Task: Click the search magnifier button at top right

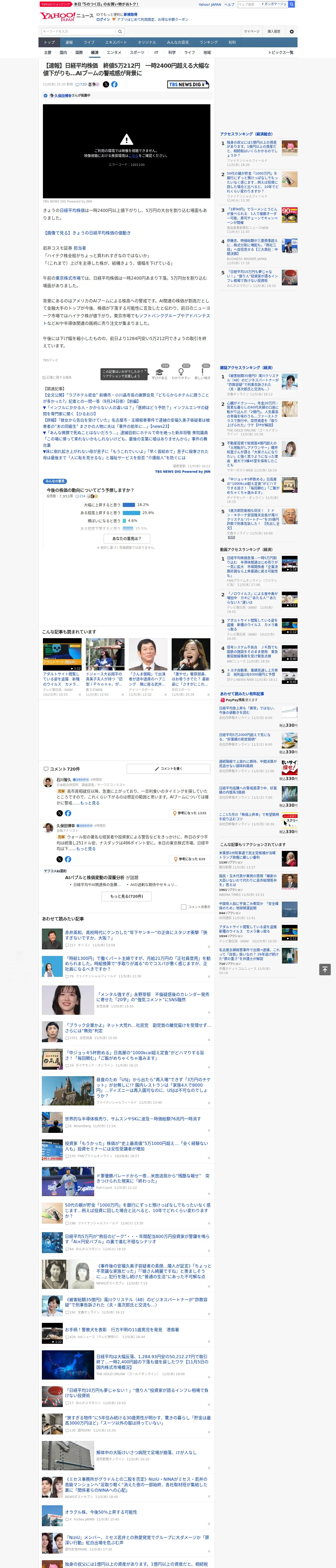Action: click(292, 4)
